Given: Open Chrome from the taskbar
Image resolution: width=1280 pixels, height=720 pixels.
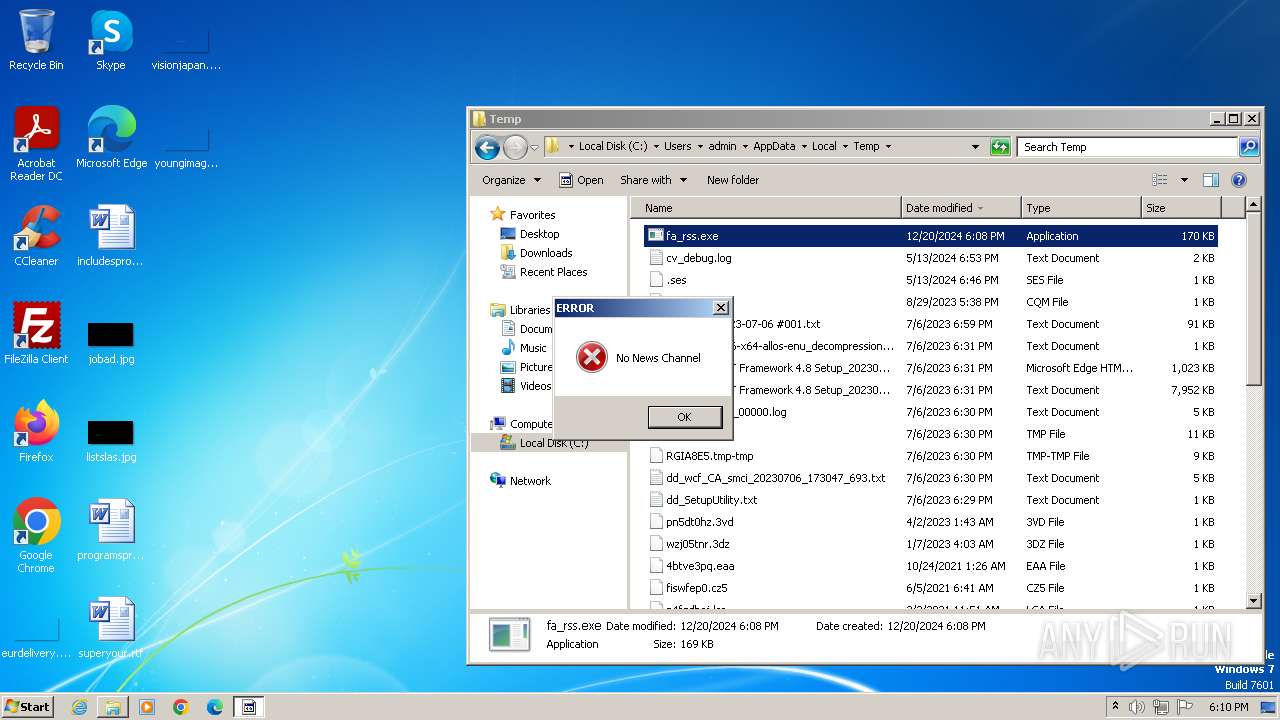Looking at the screenshot, I should [181, 707].
